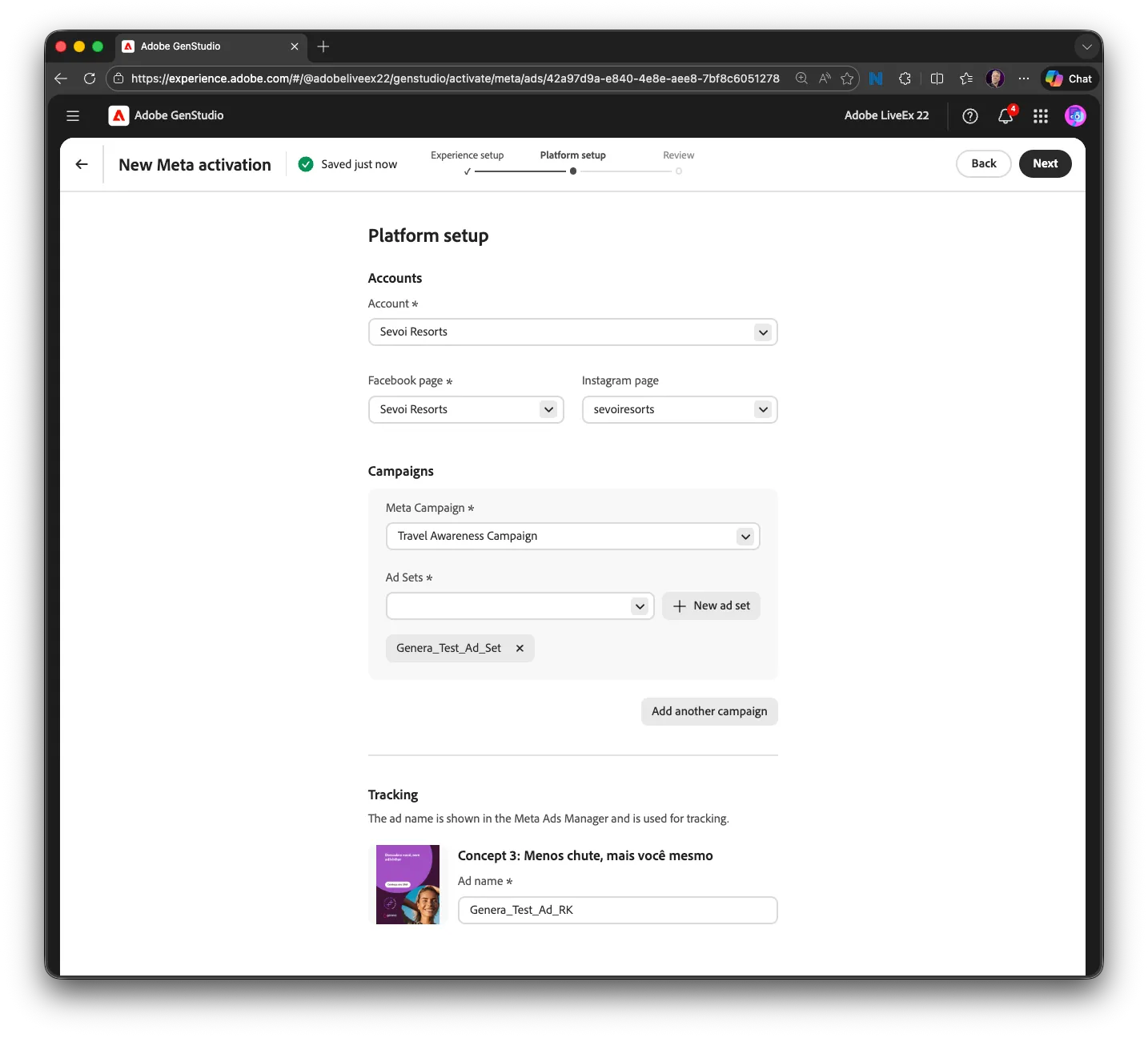
Task: Create a New ad set
Action: [x=712, y=606]
